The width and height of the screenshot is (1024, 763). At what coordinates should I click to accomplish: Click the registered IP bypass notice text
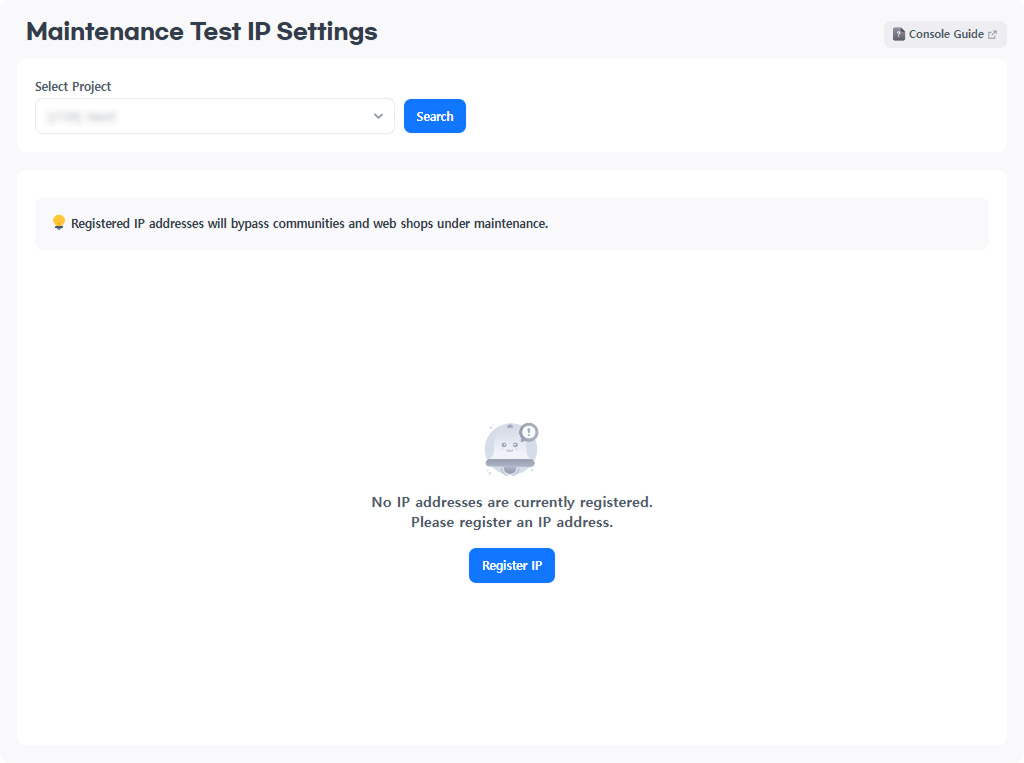tap(309, 223)
